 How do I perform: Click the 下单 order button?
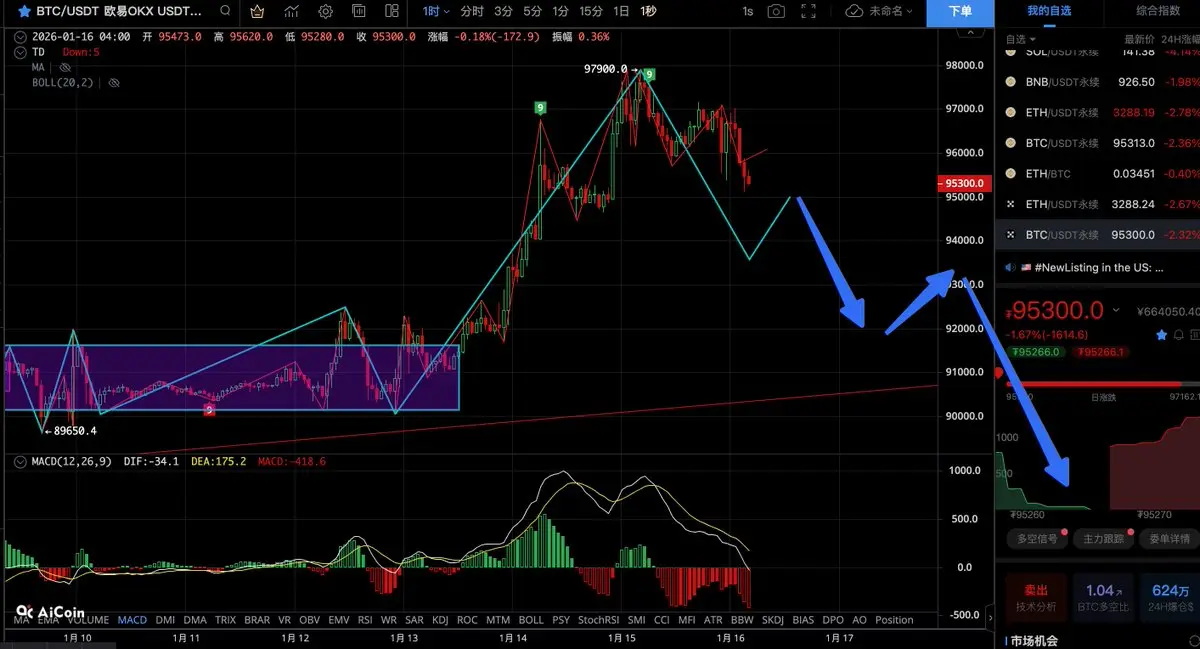pyautogui.click(x=959, y=11)
